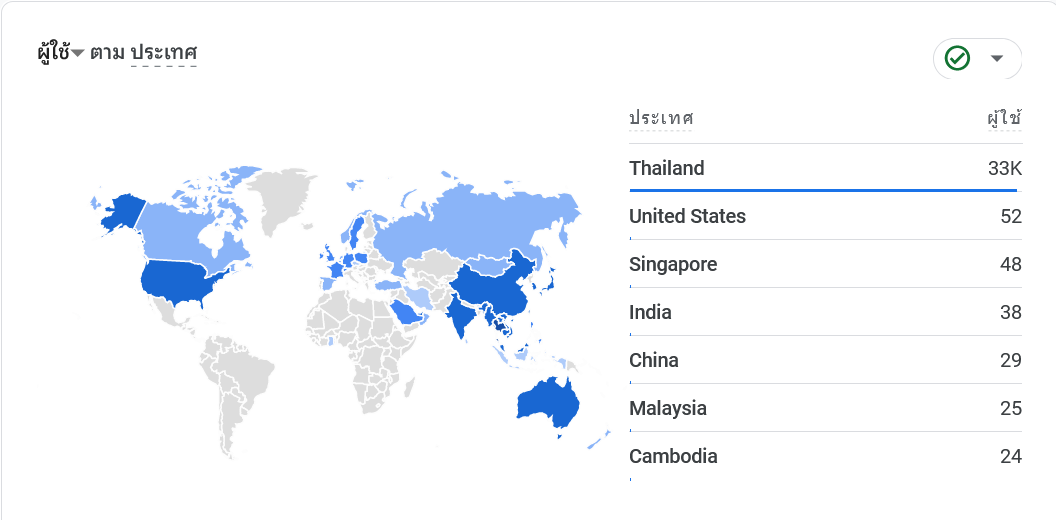Click the ประเทศ column header
Screen dimensions: 1056x520
click(661, 119)
